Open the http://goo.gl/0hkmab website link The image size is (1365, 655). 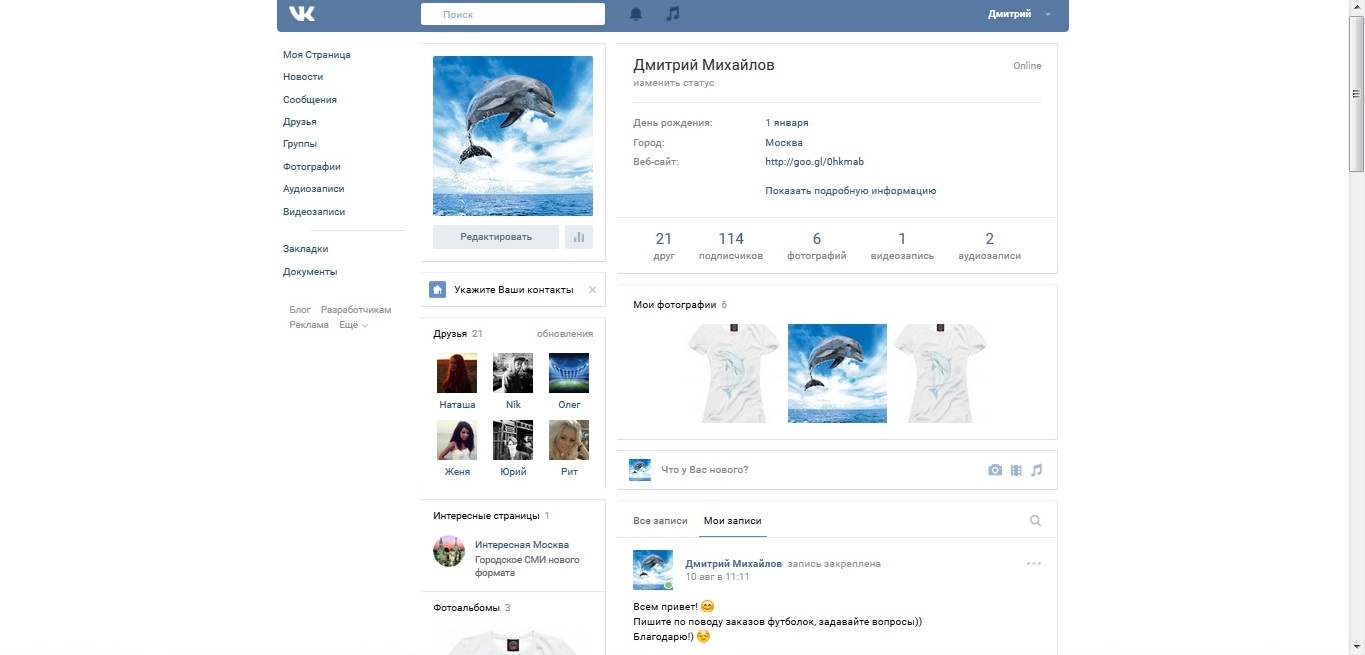pyautogui.click(x=813, y=162)
